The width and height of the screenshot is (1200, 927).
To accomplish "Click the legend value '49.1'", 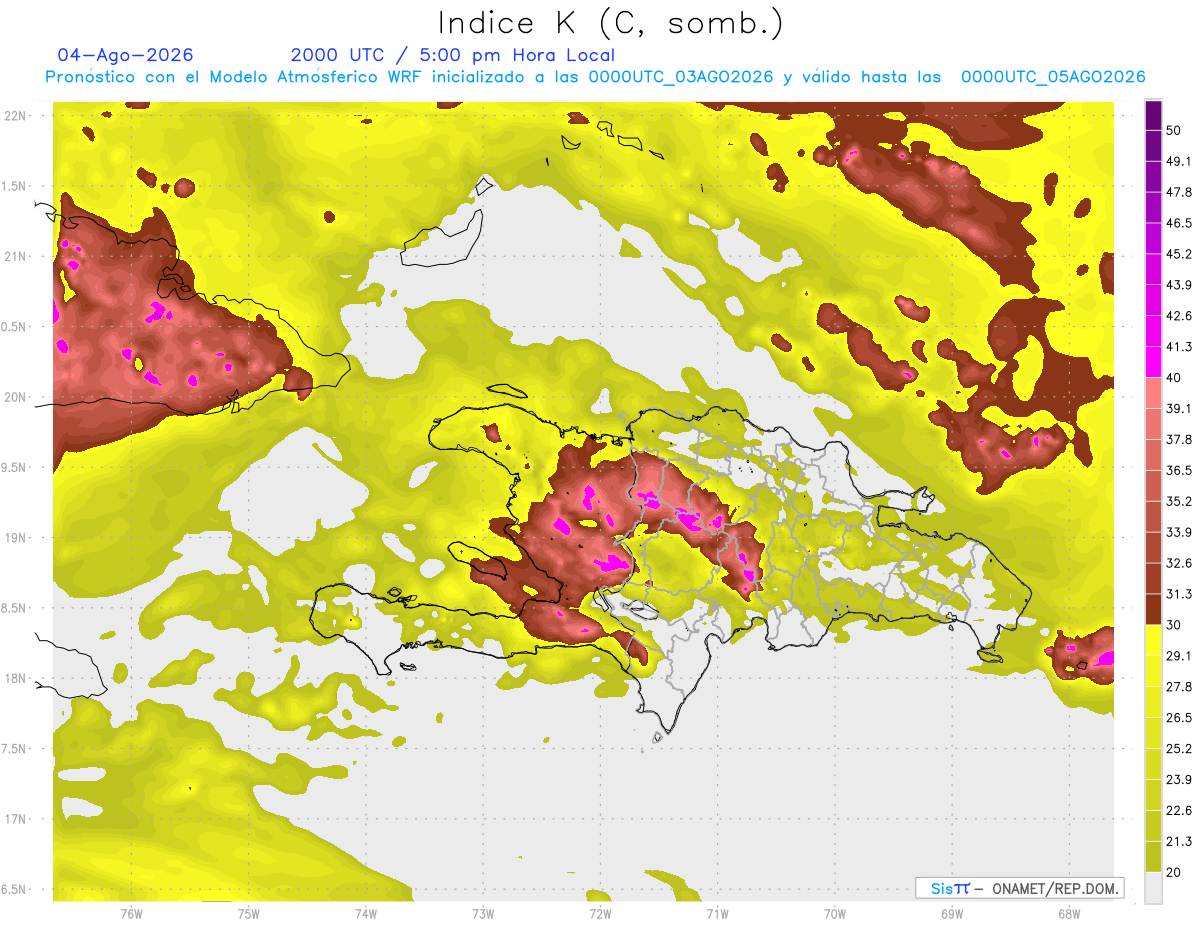I will [1178, 161].
